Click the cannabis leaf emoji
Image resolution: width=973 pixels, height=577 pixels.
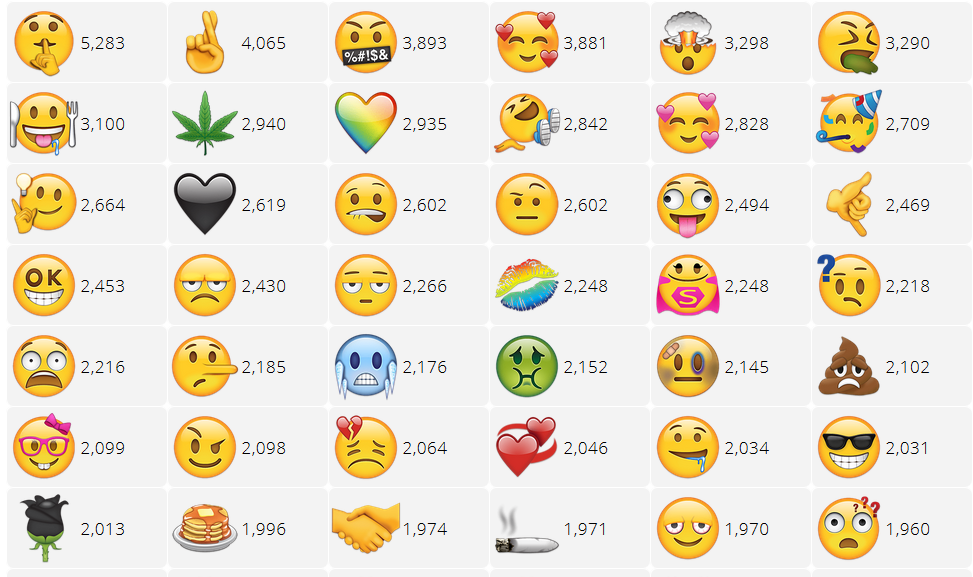click(x=205, y=123)
